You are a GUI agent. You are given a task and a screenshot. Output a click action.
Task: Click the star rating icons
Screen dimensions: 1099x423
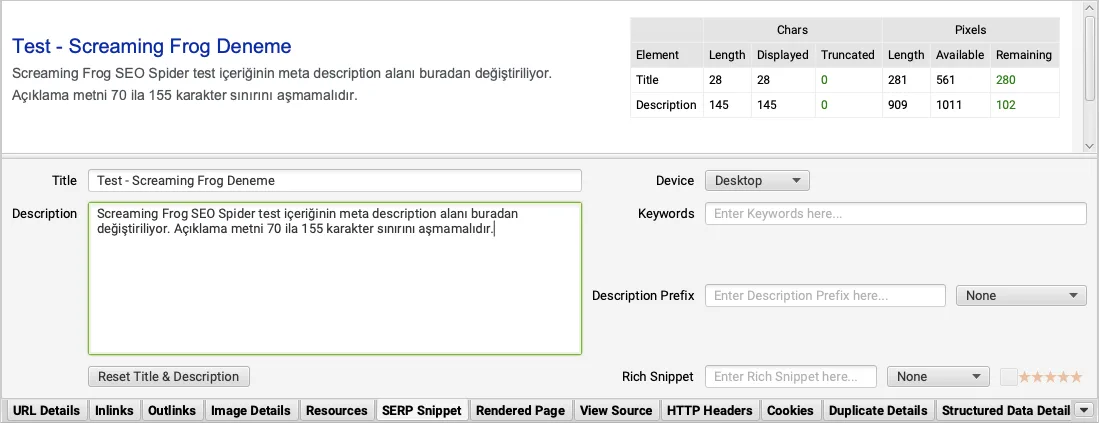click(1050, 377)
